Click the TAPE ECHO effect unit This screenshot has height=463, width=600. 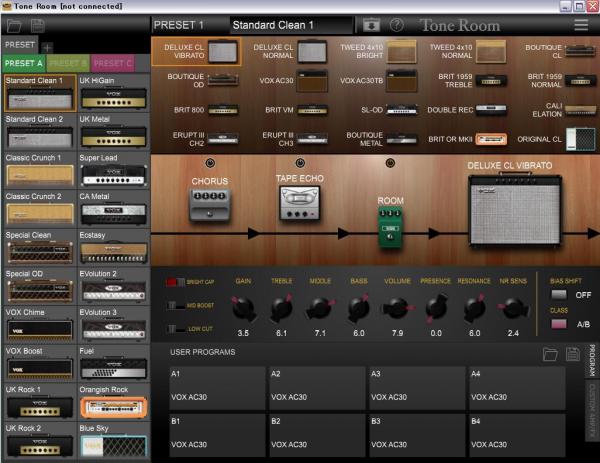click(x=300, y=203)
